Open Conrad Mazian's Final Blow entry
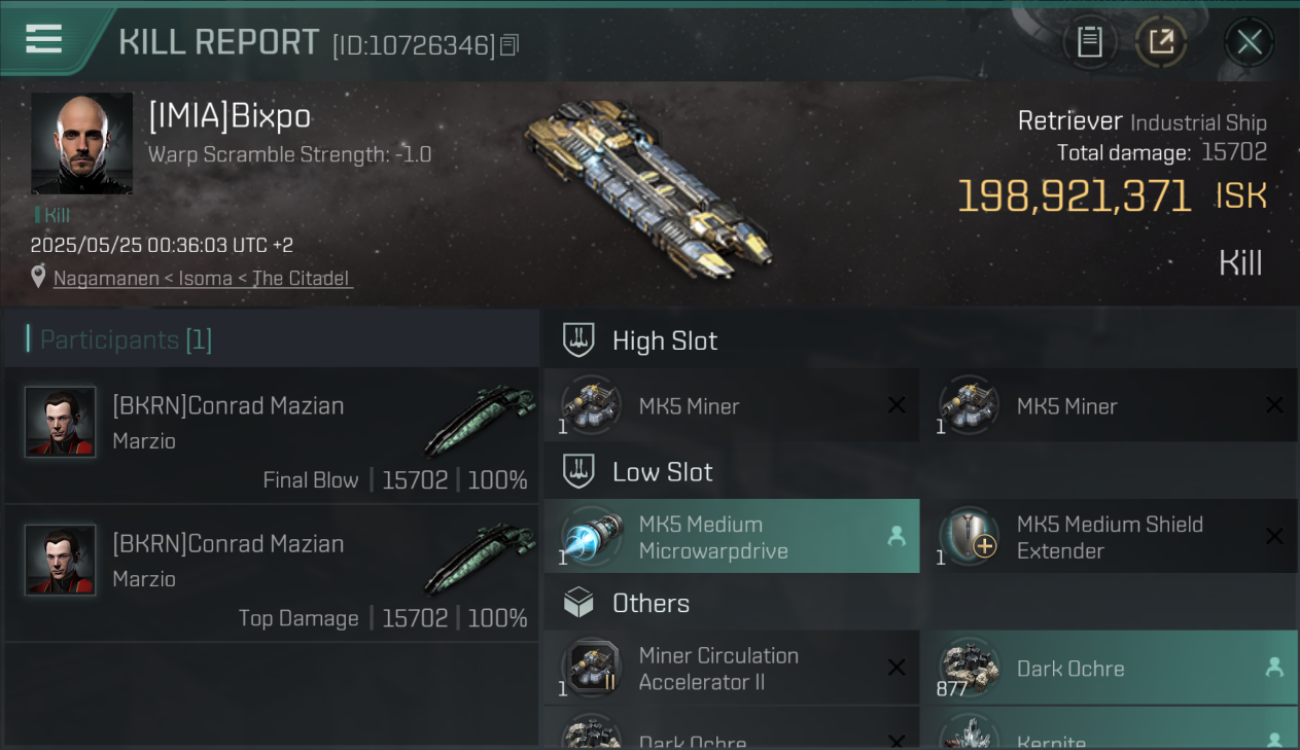 click(271, 435)
